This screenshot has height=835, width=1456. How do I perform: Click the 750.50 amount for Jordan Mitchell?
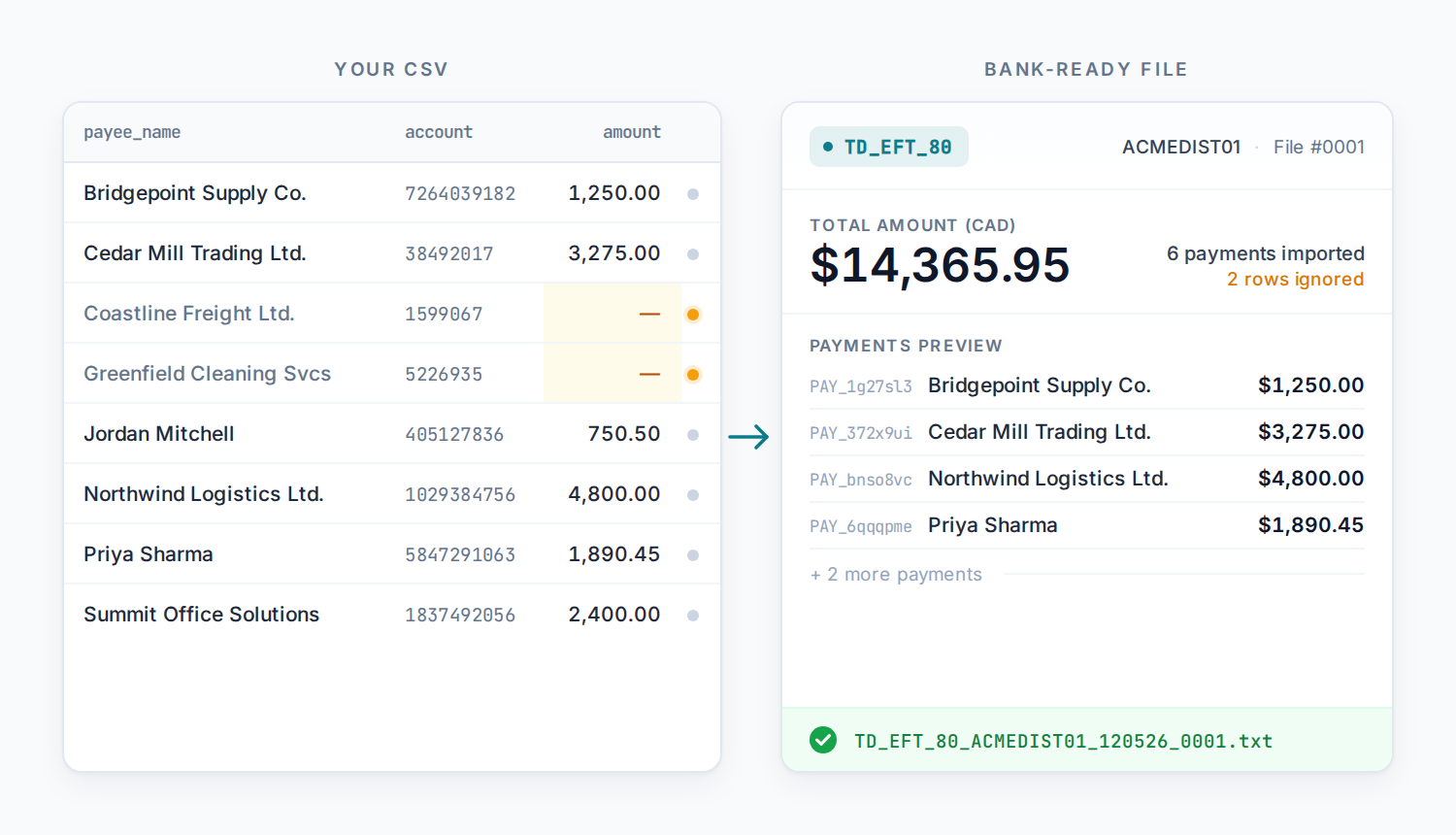point(624,434)
